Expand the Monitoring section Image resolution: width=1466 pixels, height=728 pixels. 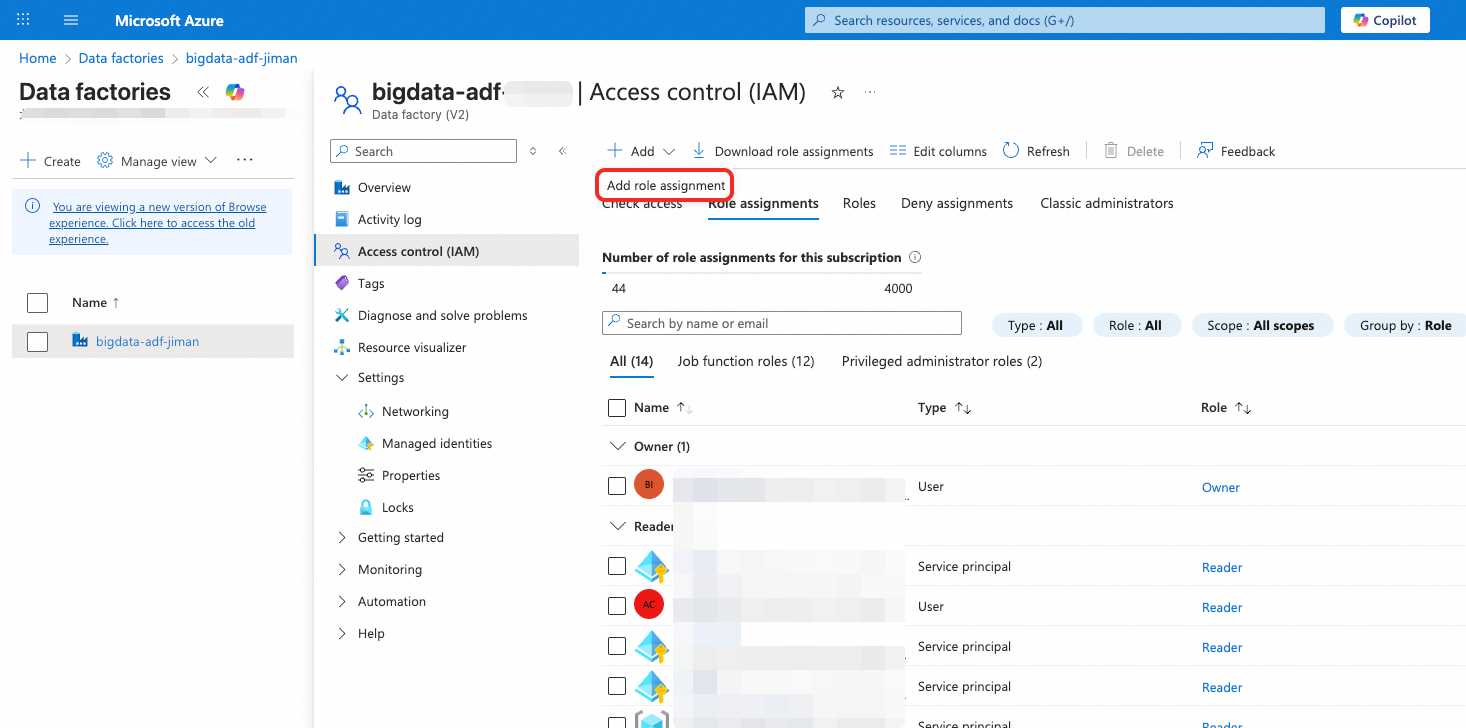pos(343,570)
